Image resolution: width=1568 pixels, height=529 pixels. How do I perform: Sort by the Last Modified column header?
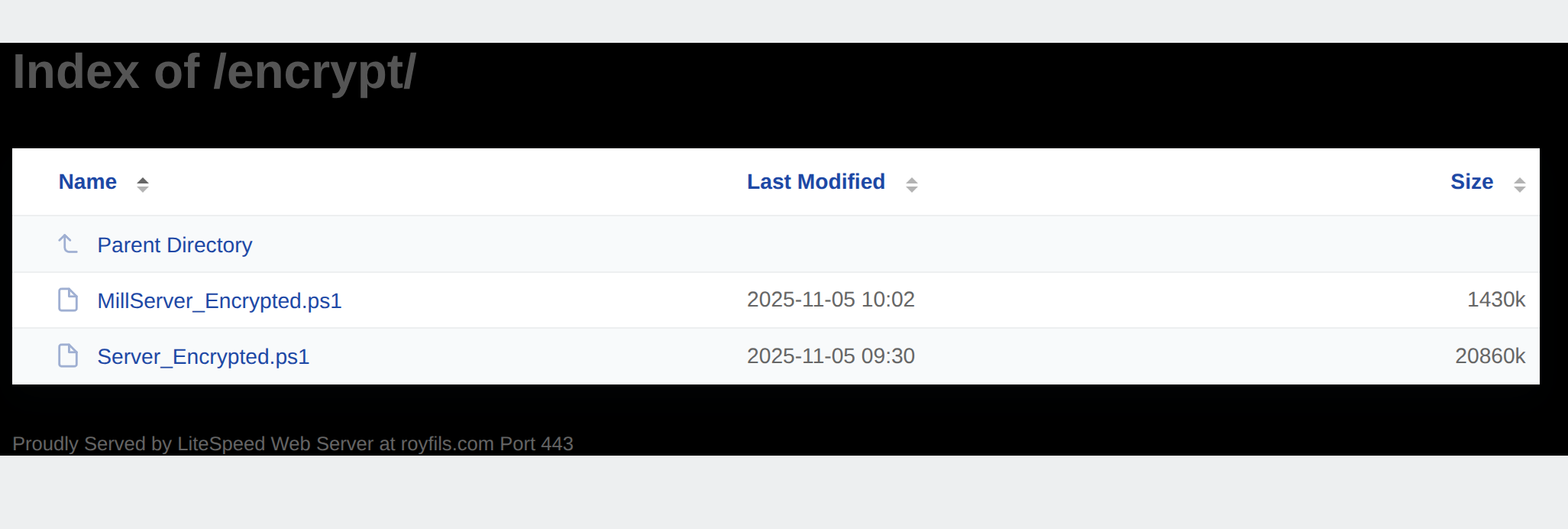pos(816,182)
